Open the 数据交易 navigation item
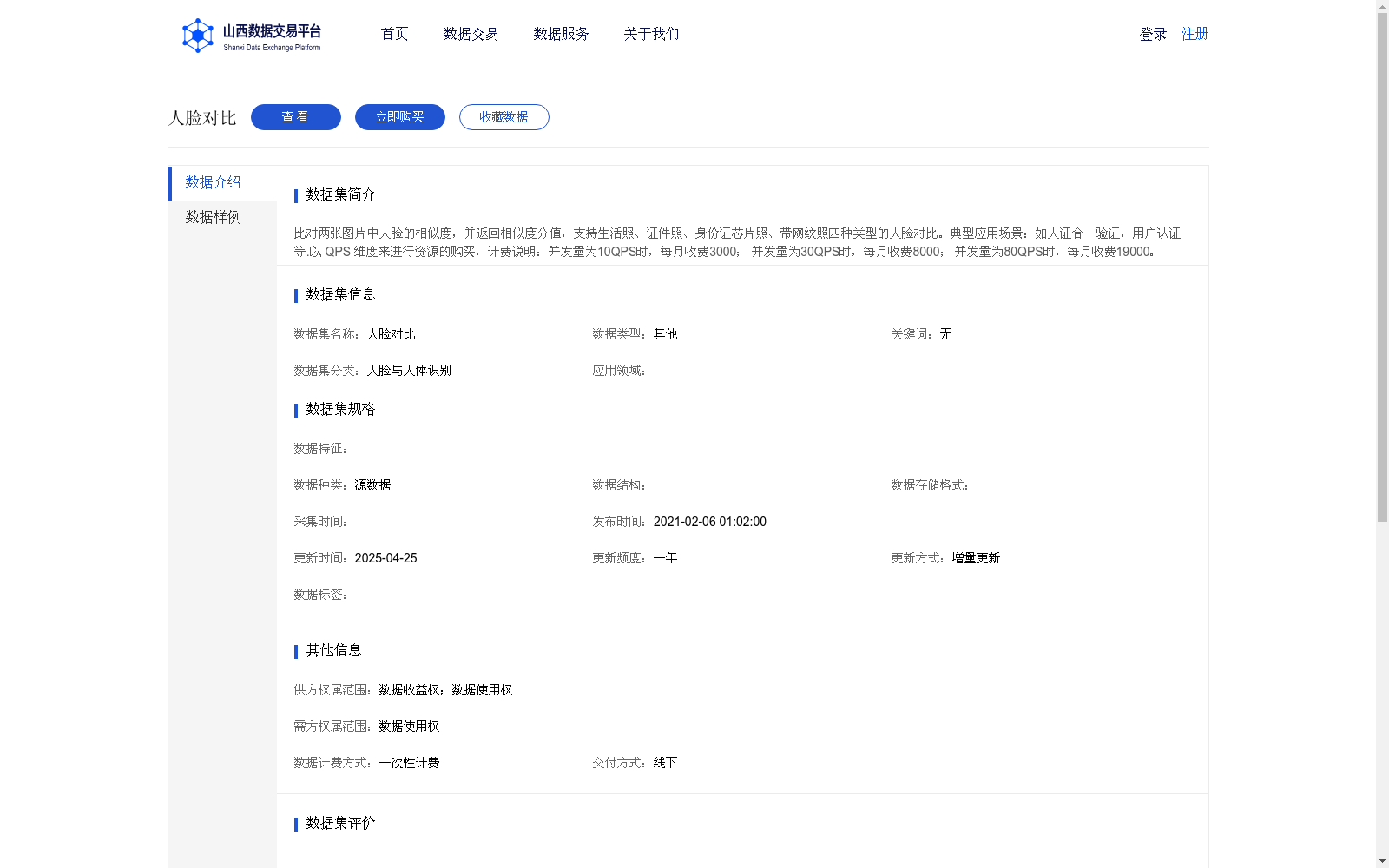 [x=471, y=34]
